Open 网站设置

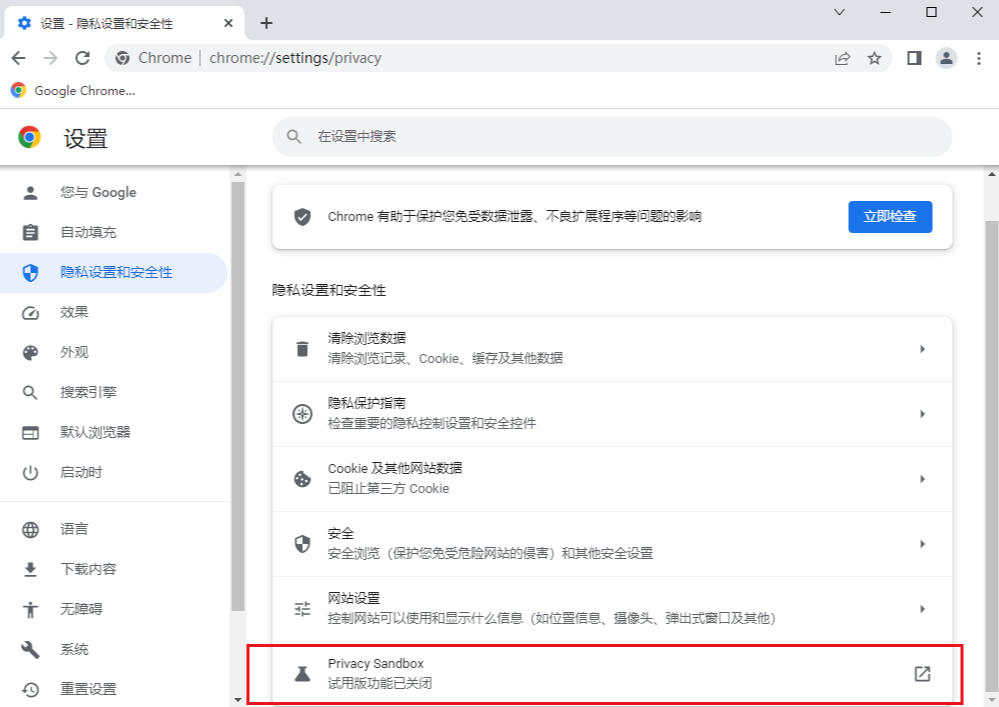pyautogui.click(x=612, y=609)
